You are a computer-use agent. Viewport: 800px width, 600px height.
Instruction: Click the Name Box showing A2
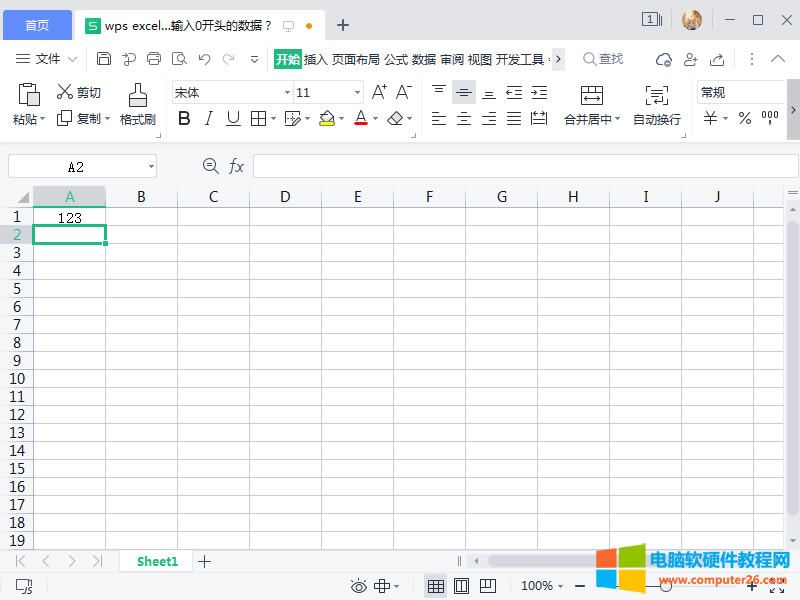click(75, 166)
